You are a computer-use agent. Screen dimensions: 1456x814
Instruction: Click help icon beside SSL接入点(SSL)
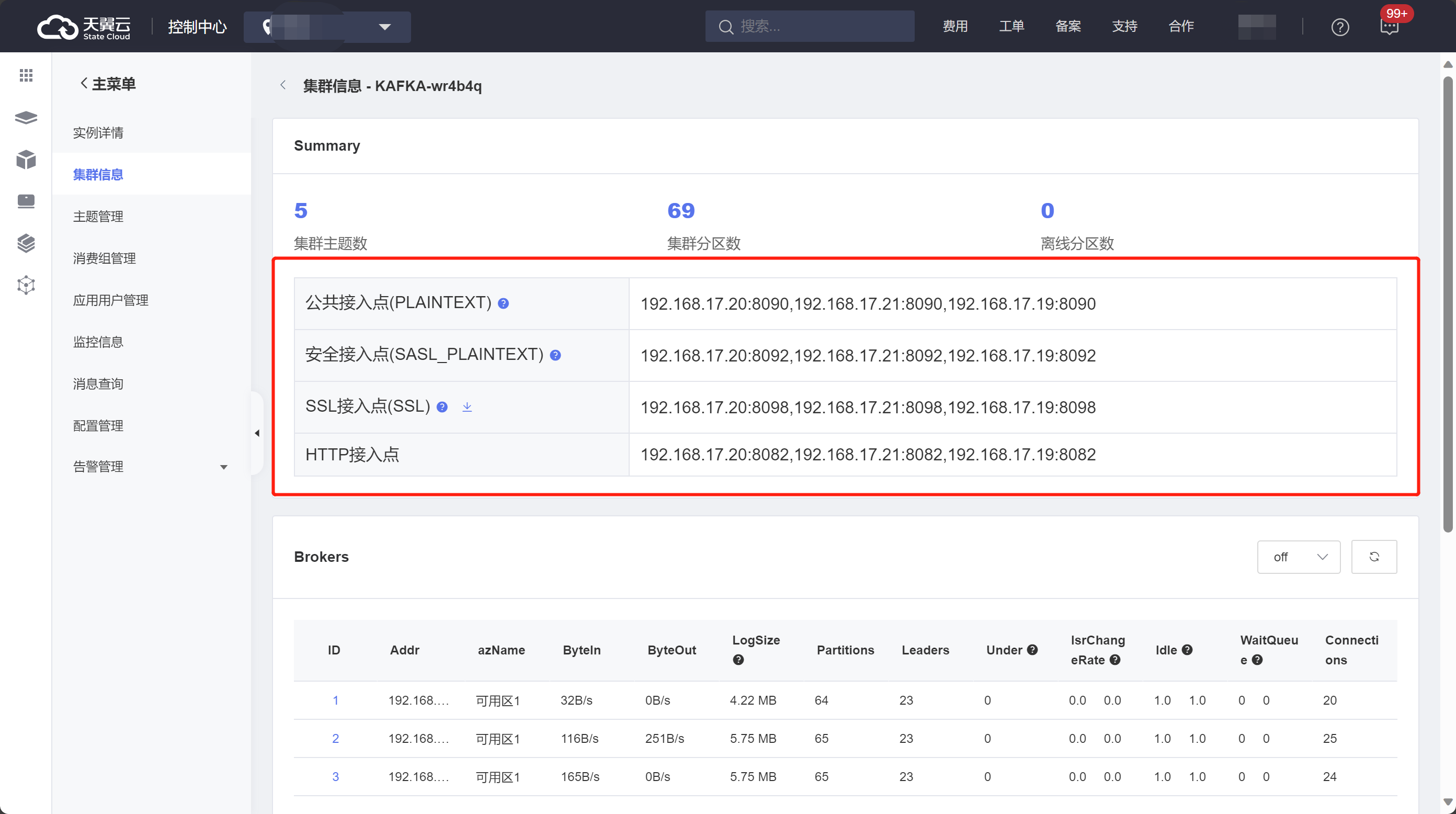coord(442,407)
